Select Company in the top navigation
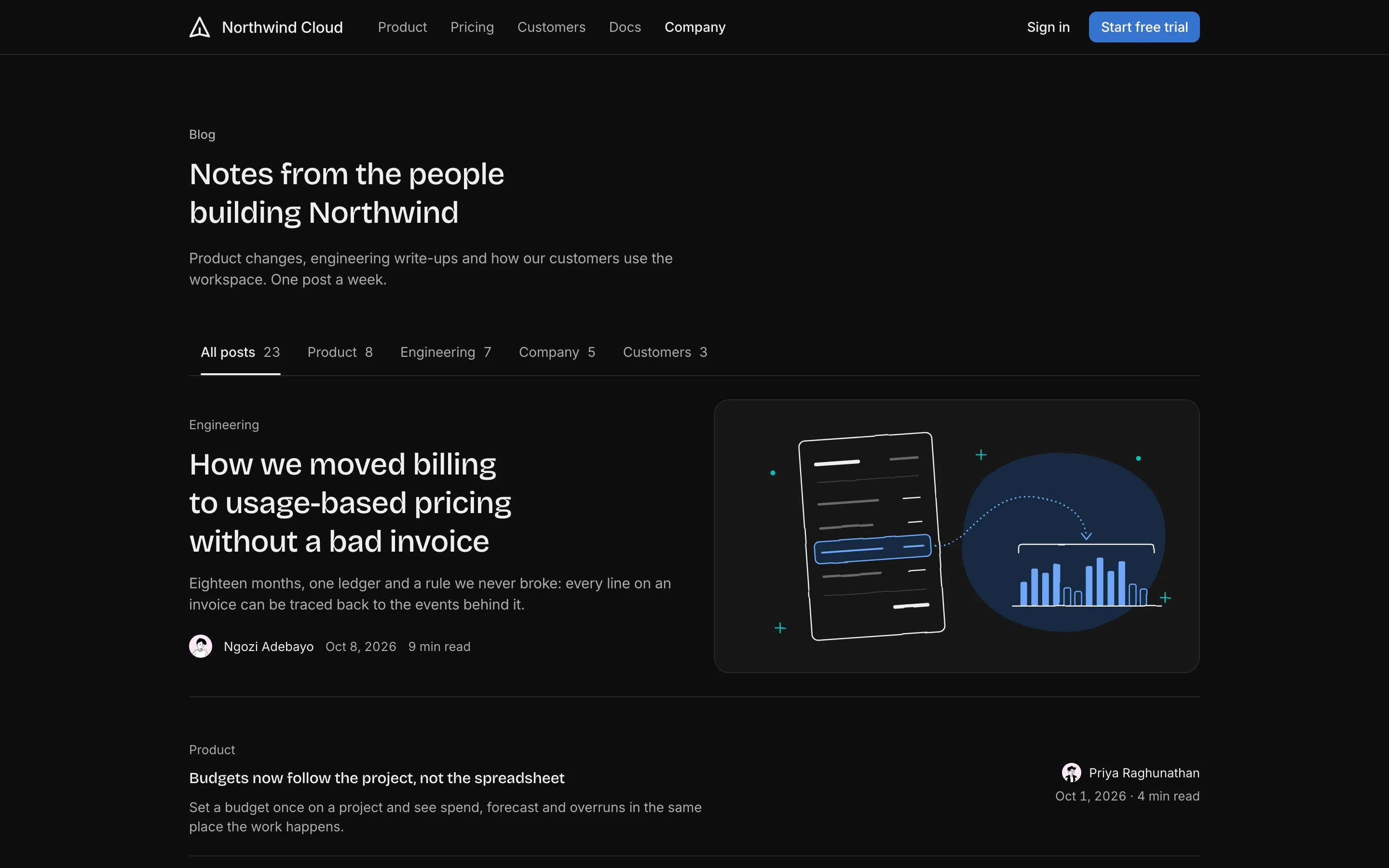Screen dimensions: 1389x868 [694, 27]
